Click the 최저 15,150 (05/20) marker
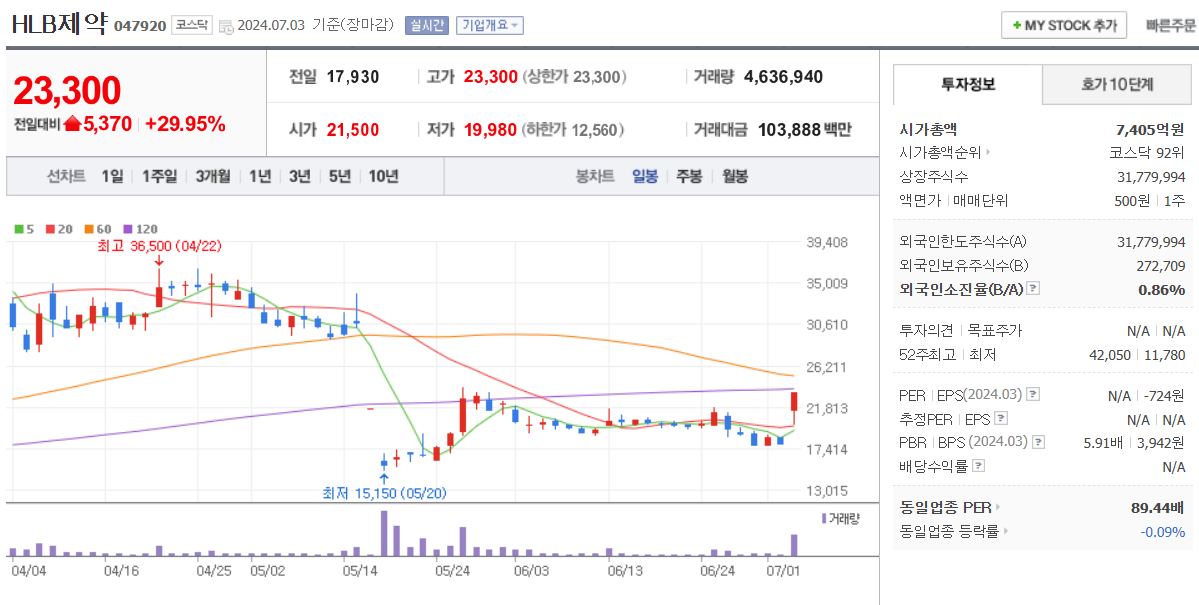The image size is (1199, 605). click(x=383, y=493)
